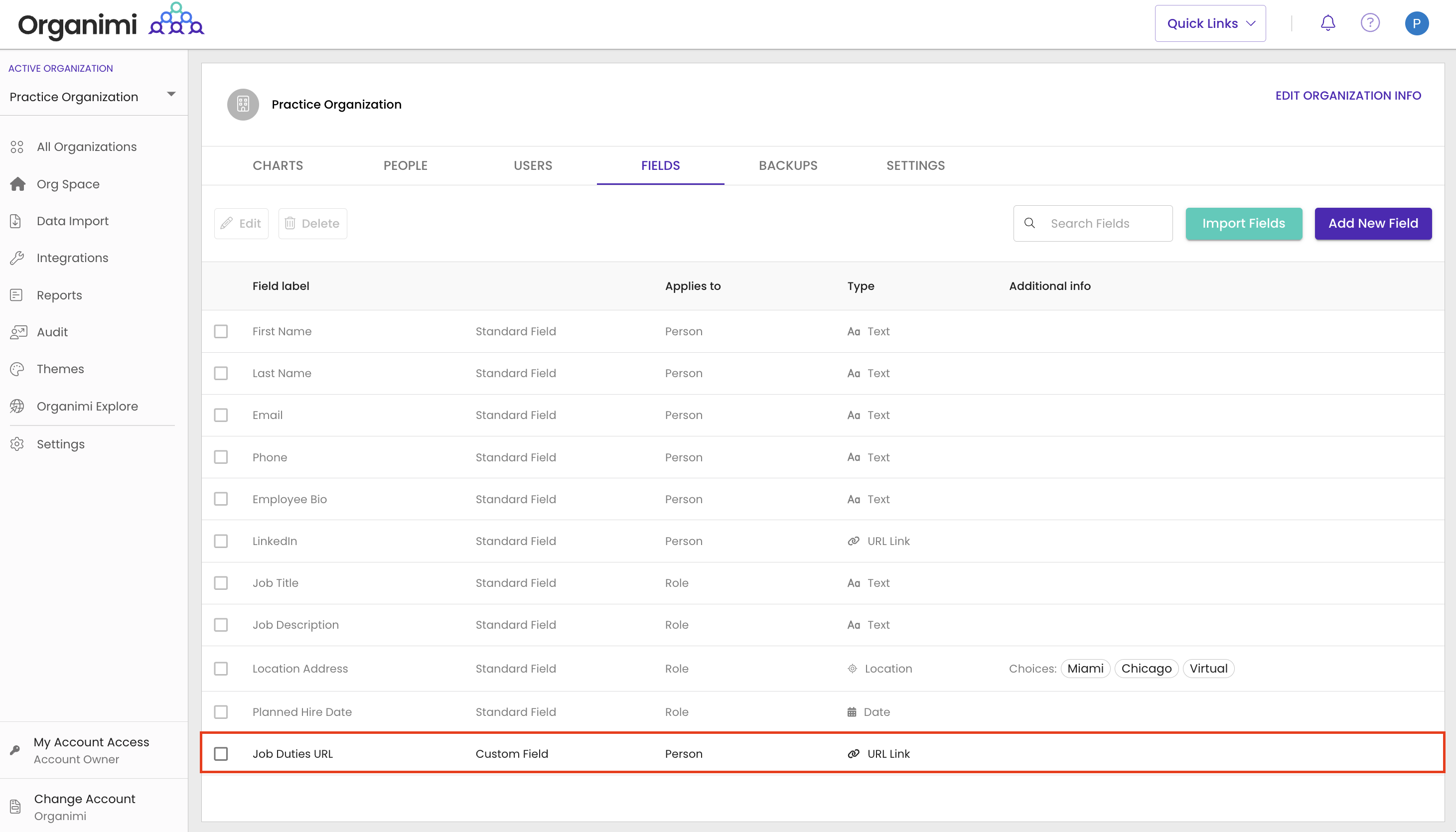This screenshot has width=1456, height=832.
Task: Click the organization building icon
Action: (x=243, y=105)
